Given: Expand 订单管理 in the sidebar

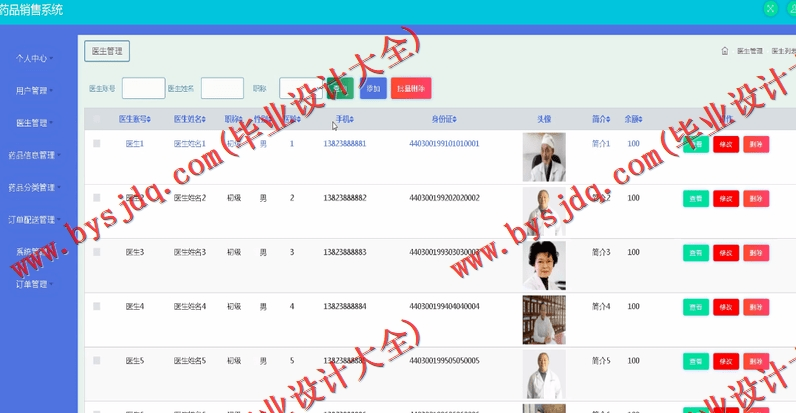Looking at the screenshot, I should tap(34, 284).
